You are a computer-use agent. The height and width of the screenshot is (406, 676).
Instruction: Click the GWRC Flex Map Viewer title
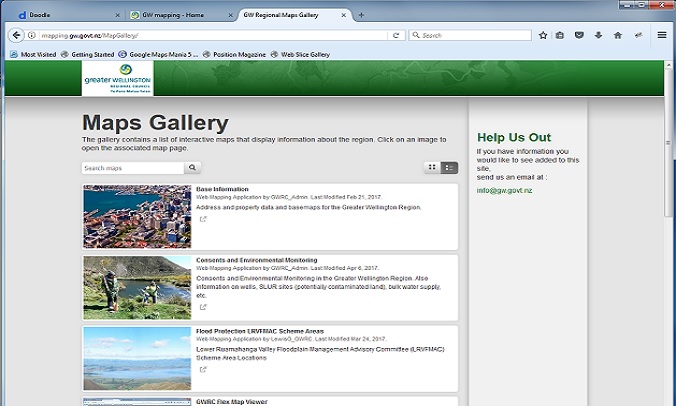232,402
